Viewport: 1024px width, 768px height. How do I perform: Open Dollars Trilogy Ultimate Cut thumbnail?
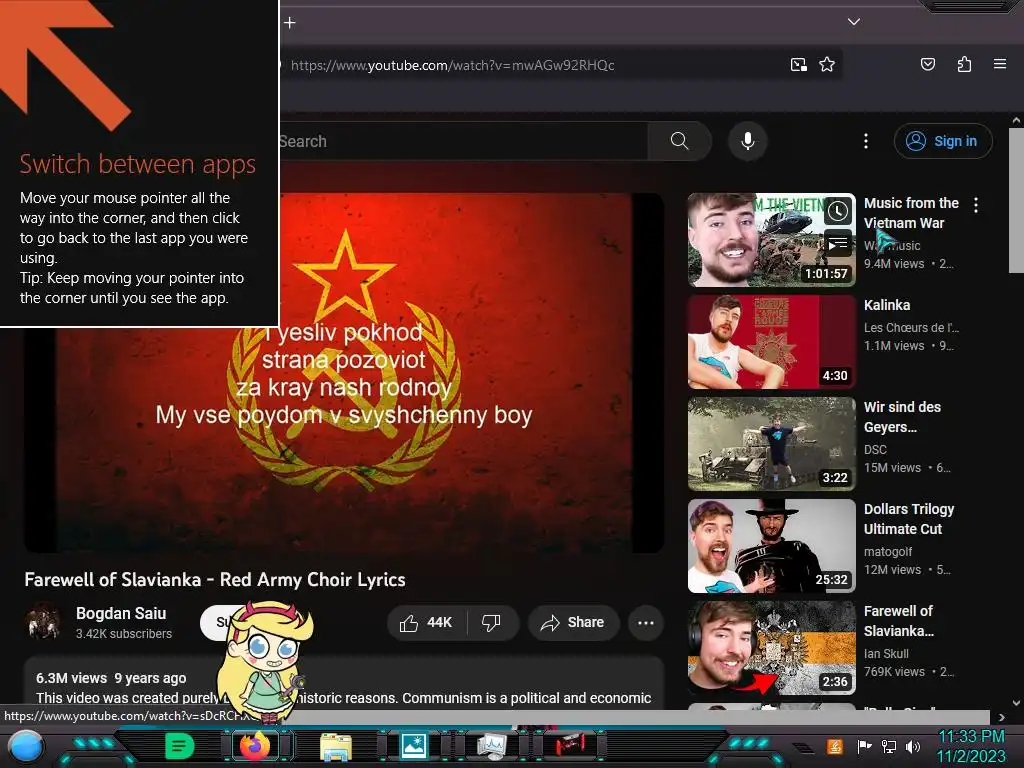point(771,545)
